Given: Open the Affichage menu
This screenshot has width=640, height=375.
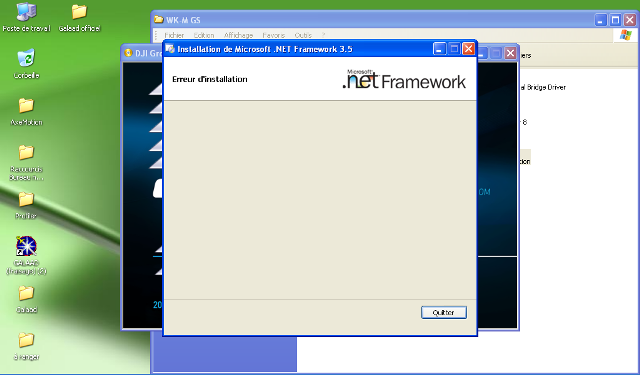Looking at the screenshot, I should pos(238,36).
